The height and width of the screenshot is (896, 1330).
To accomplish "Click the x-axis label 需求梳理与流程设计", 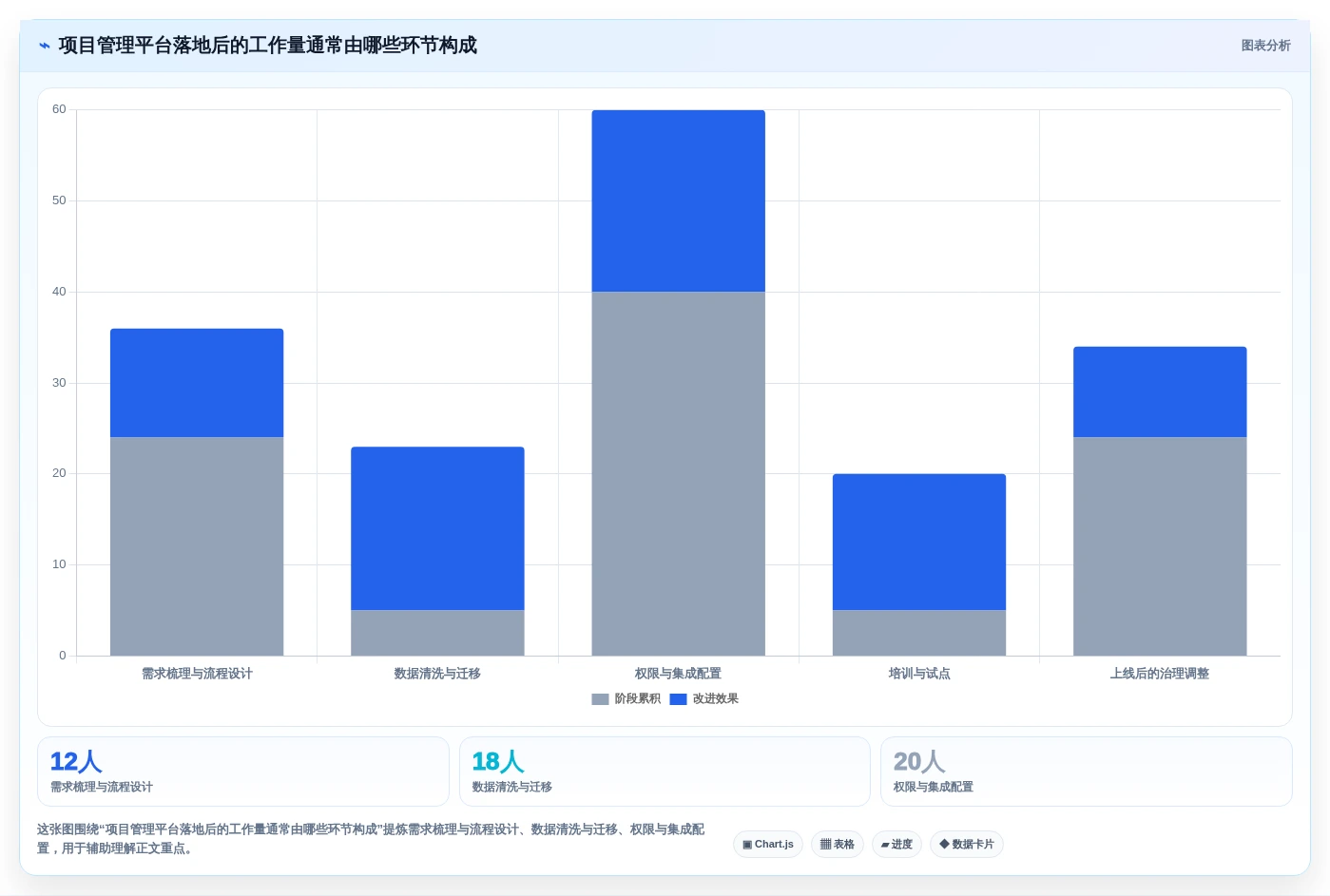I will [x=197, y=674].
